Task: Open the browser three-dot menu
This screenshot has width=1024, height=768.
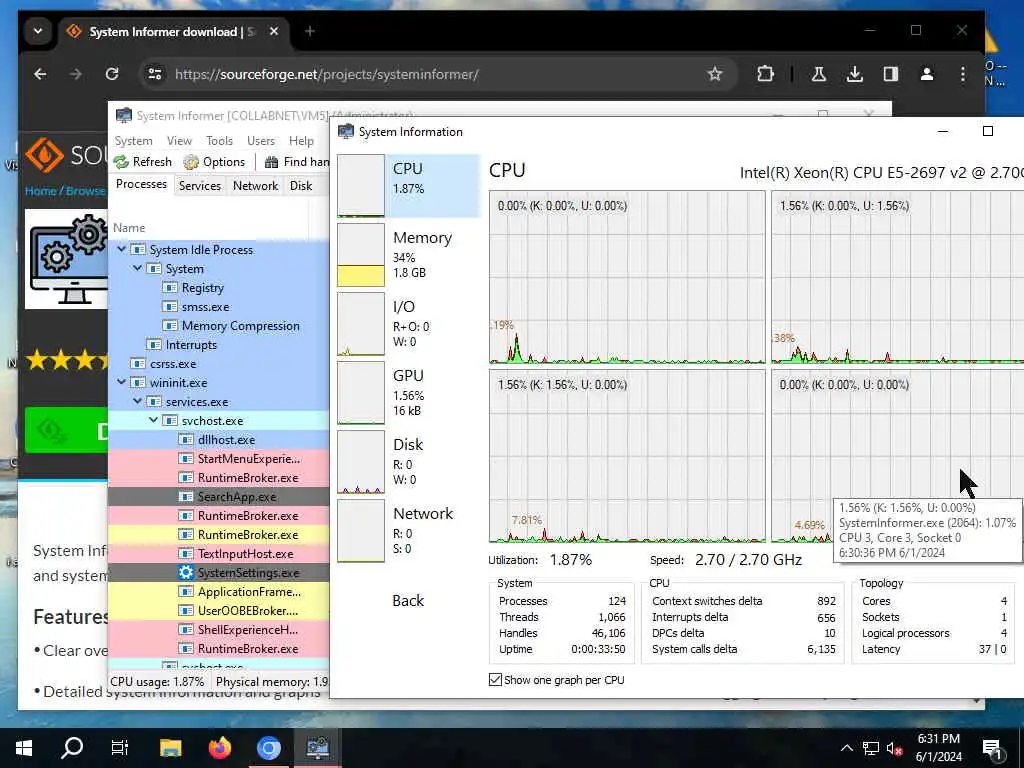Action: click(x=963, y=74)
